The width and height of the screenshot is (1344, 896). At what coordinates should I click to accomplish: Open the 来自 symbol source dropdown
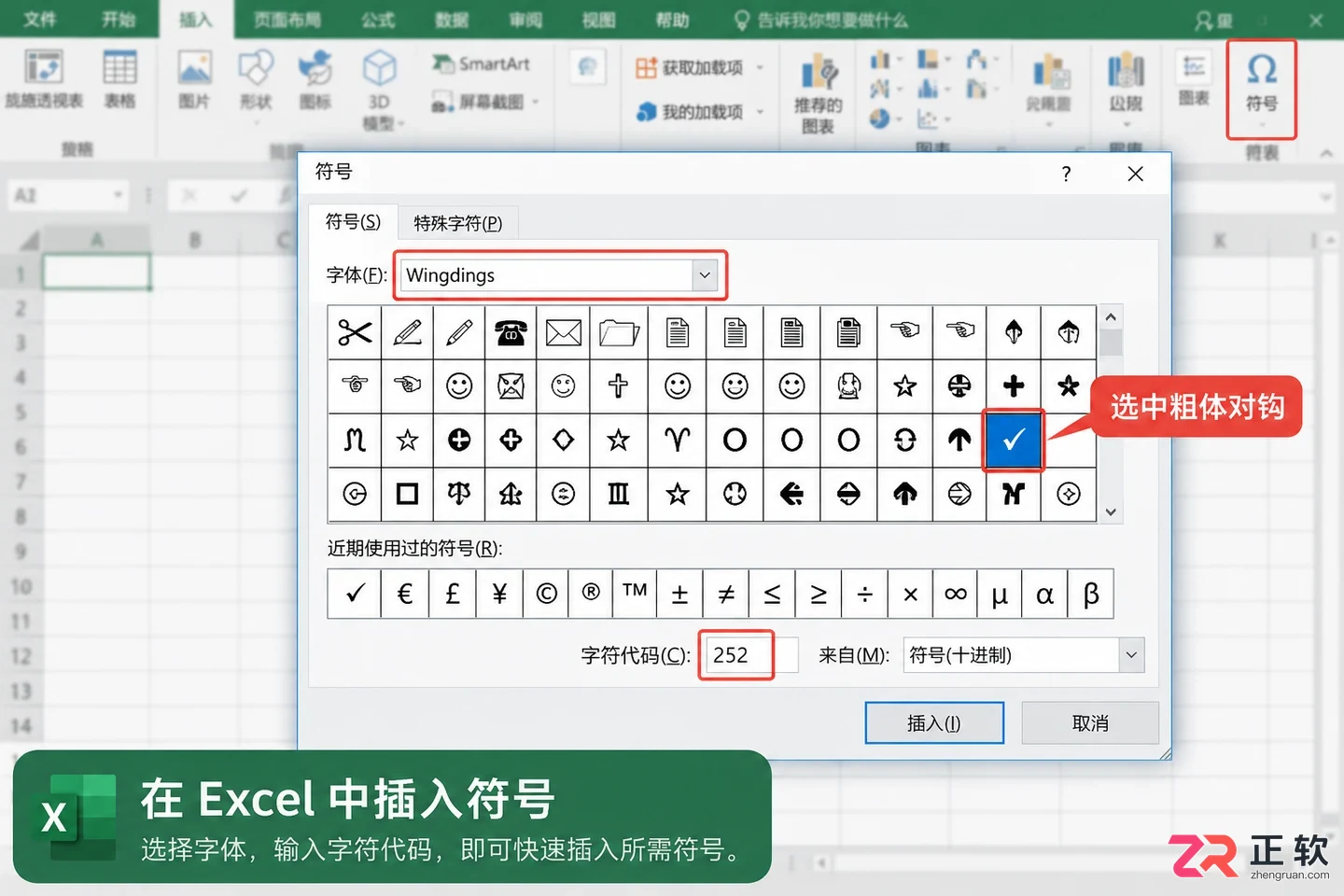point(1131,655)
